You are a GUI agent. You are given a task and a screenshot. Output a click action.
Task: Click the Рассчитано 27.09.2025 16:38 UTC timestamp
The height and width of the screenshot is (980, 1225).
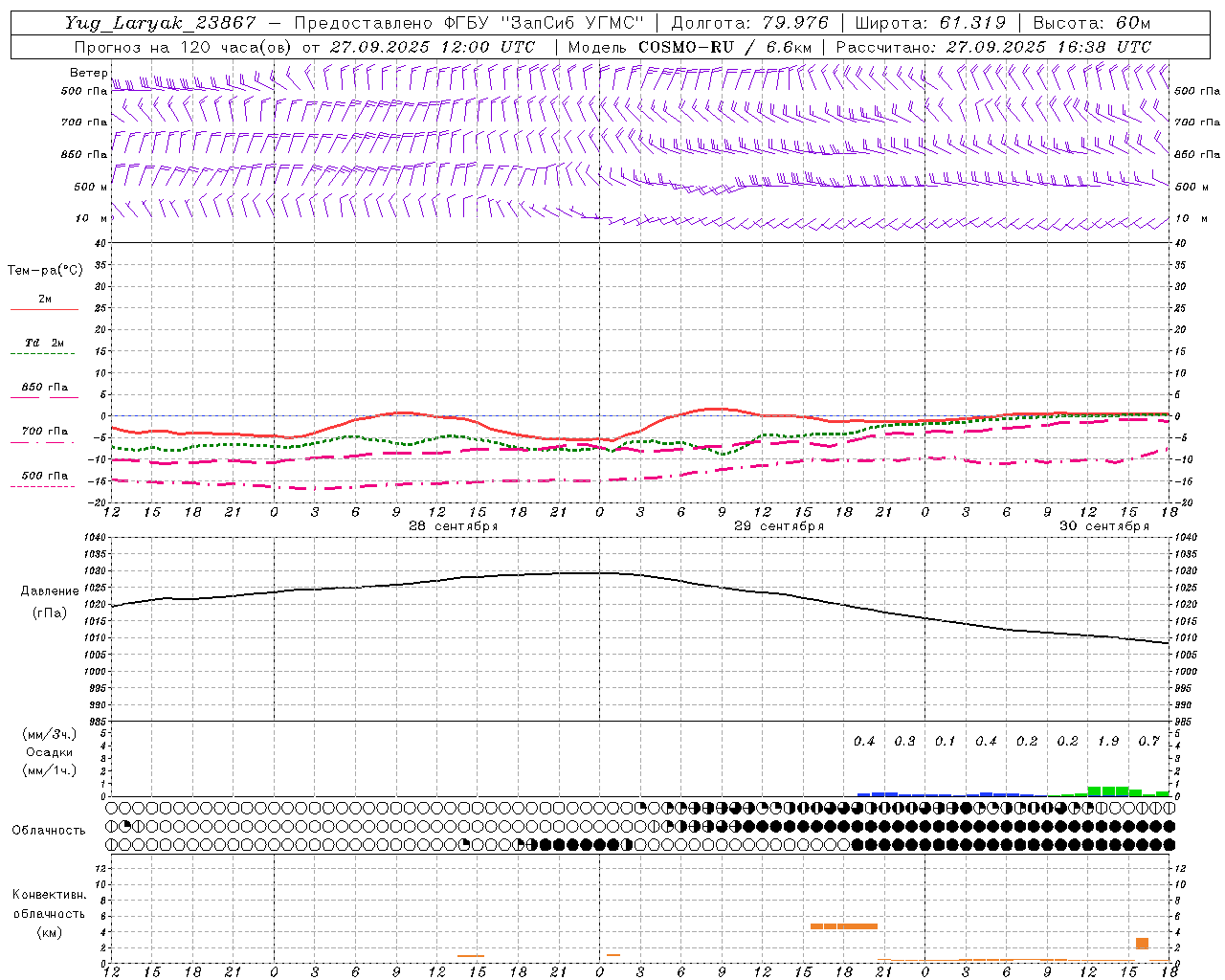[993, 47]
